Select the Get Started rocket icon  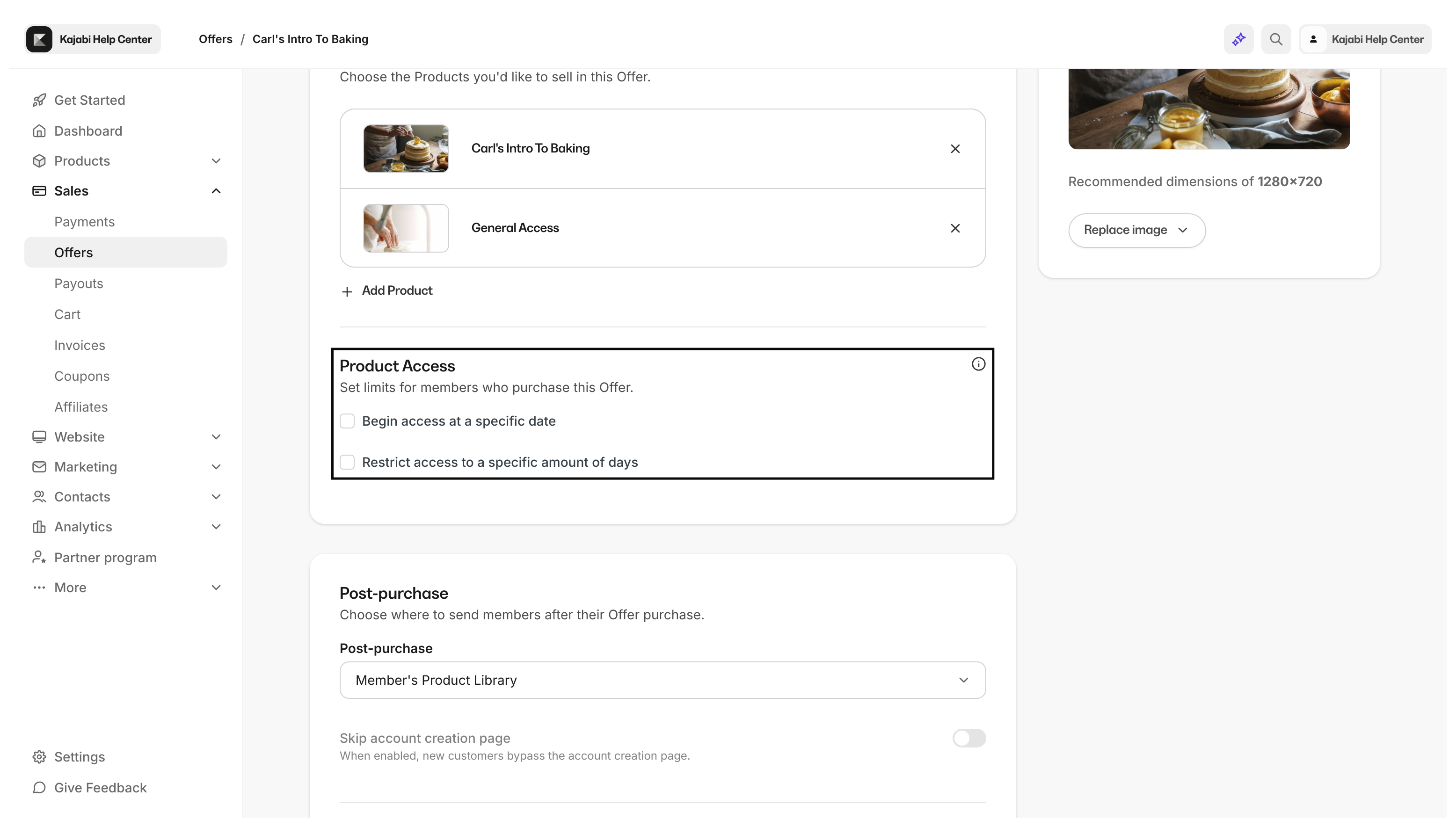39,100
